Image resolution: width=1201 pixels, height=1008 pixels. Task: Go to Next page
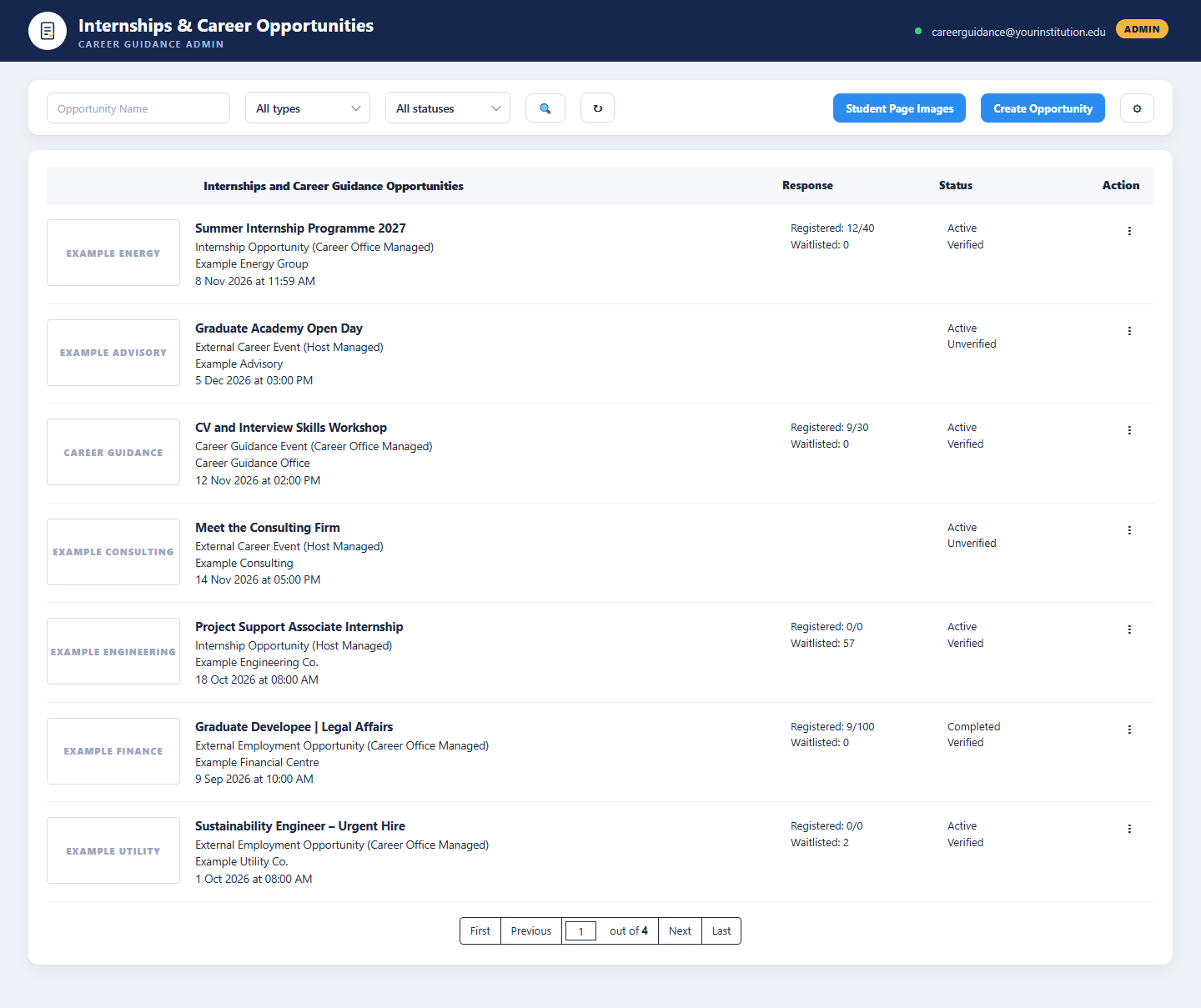coord(680,931)
